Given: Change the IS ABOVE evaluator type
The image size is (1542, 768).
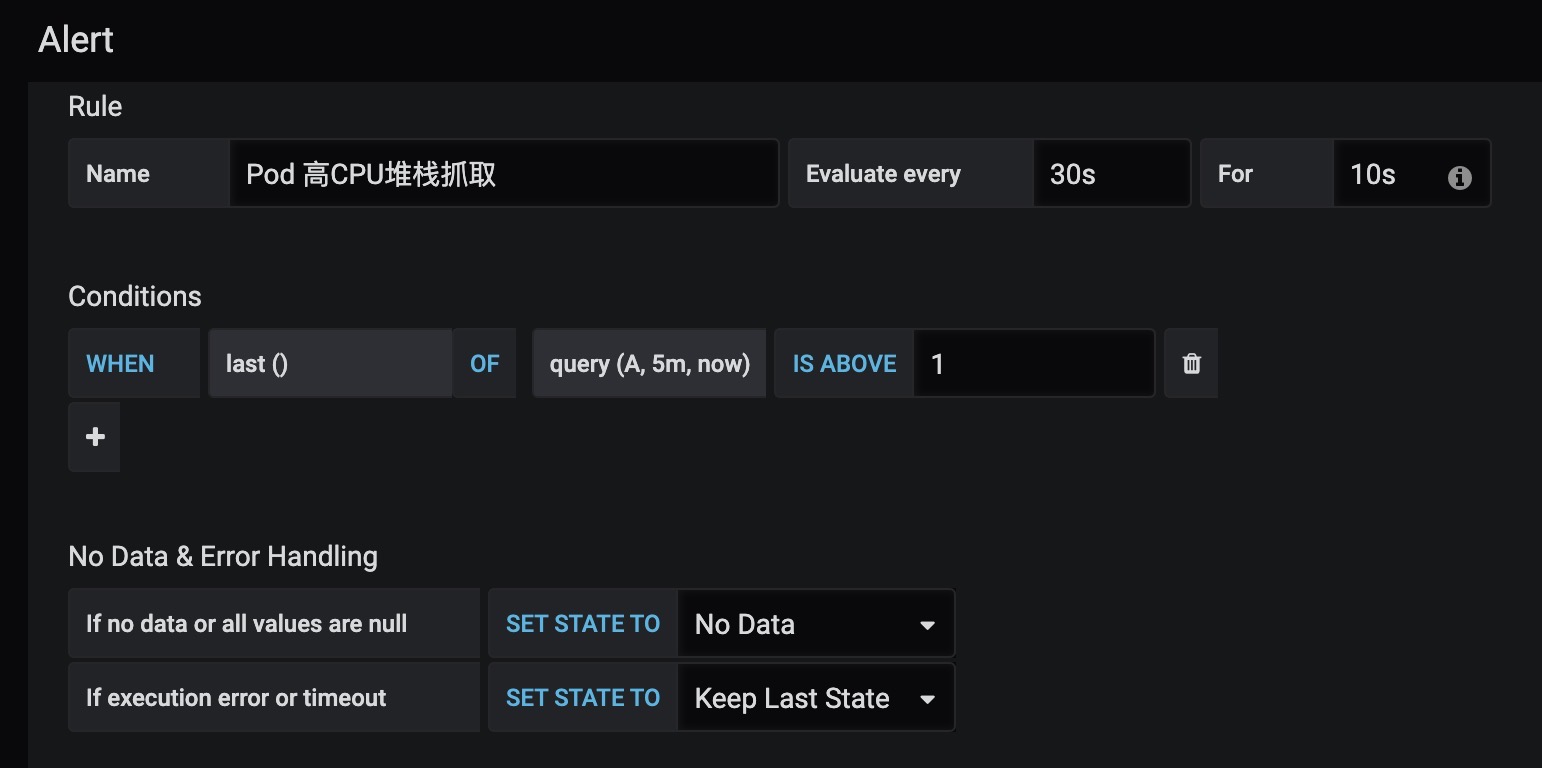Looking at the screenshot, I should (x=844, y=364).
